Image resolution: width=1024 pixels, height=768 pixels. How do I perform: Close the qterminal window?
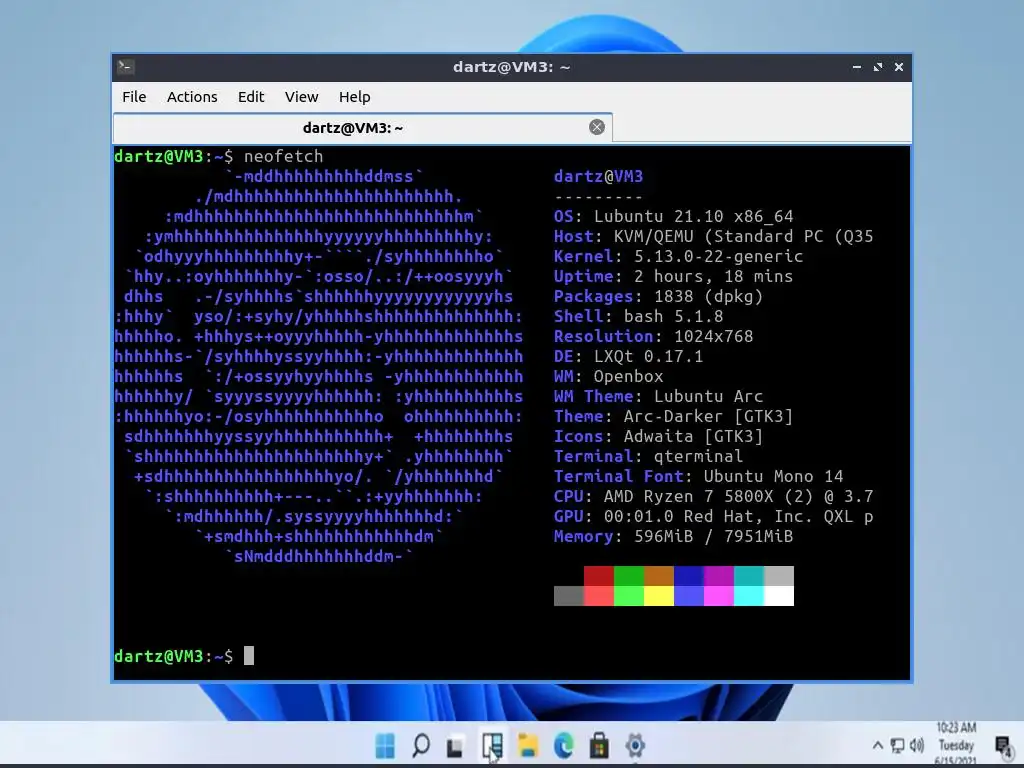click(x=899, y=67)
